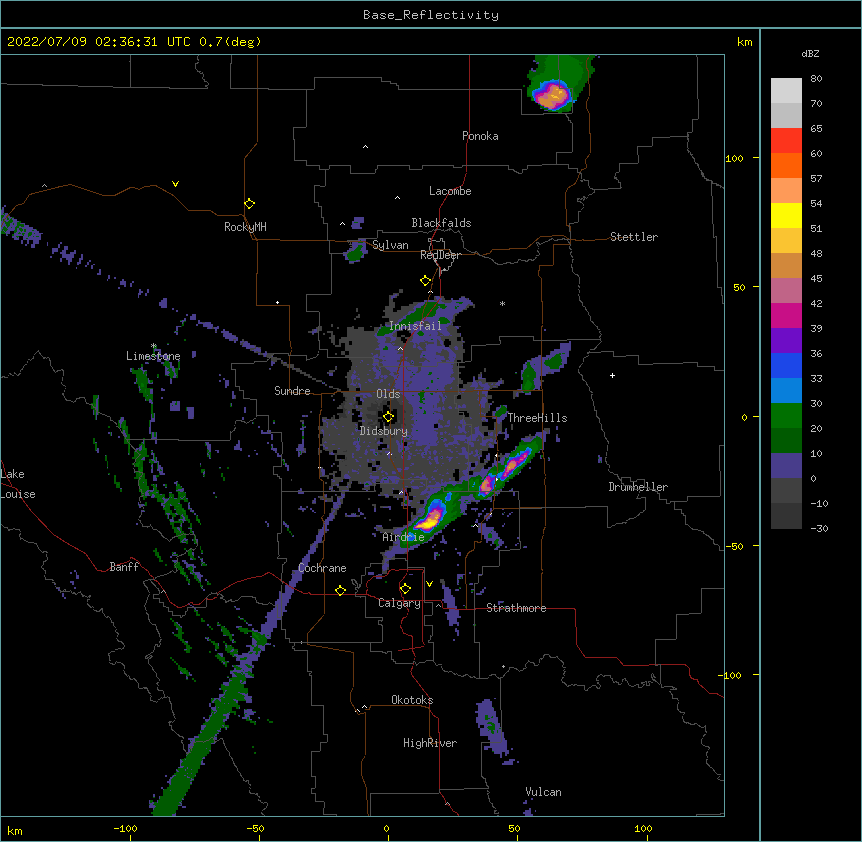Screen dimensions: 862x842
Task: Select the yellow diamond between Olds and Didsbury
Action: click(388, 416)
